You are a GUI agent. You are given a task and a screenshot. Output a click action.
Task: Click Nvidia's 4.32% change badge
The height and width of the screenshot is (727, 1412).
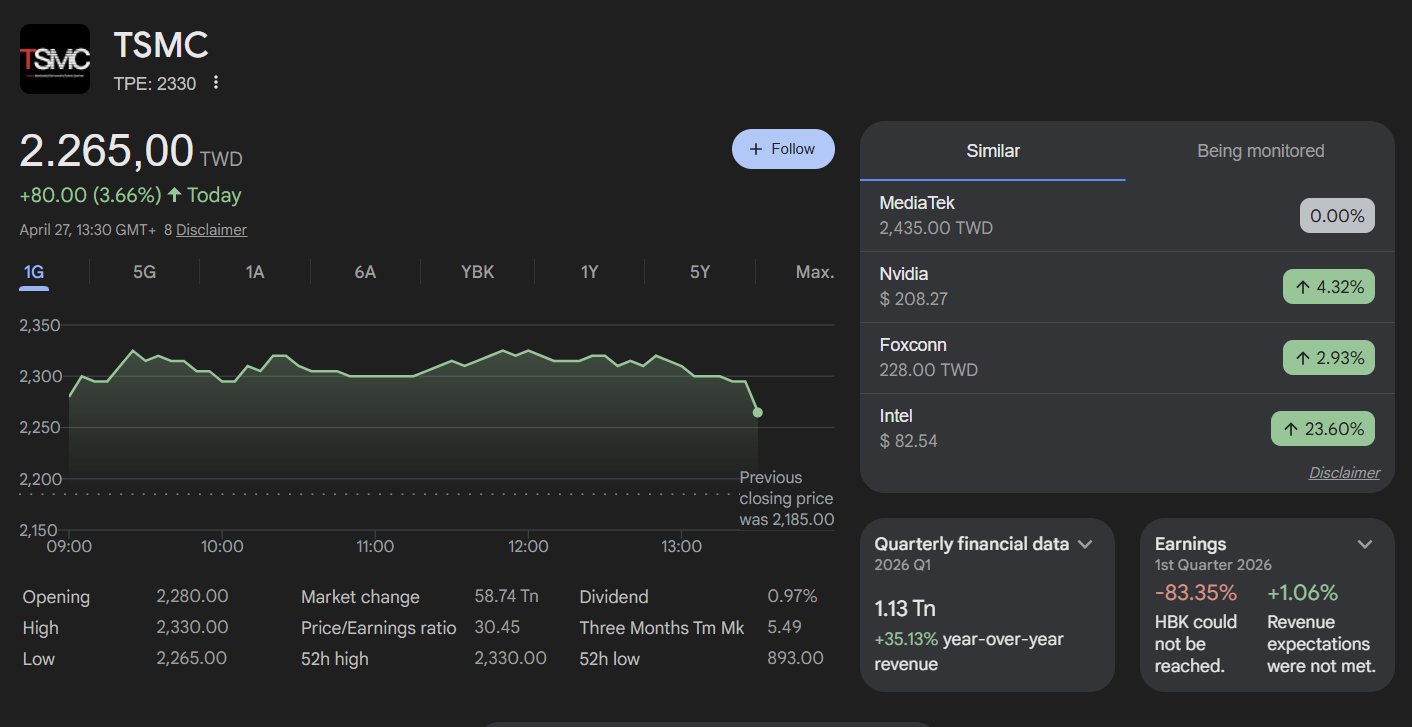[1328, 287]
